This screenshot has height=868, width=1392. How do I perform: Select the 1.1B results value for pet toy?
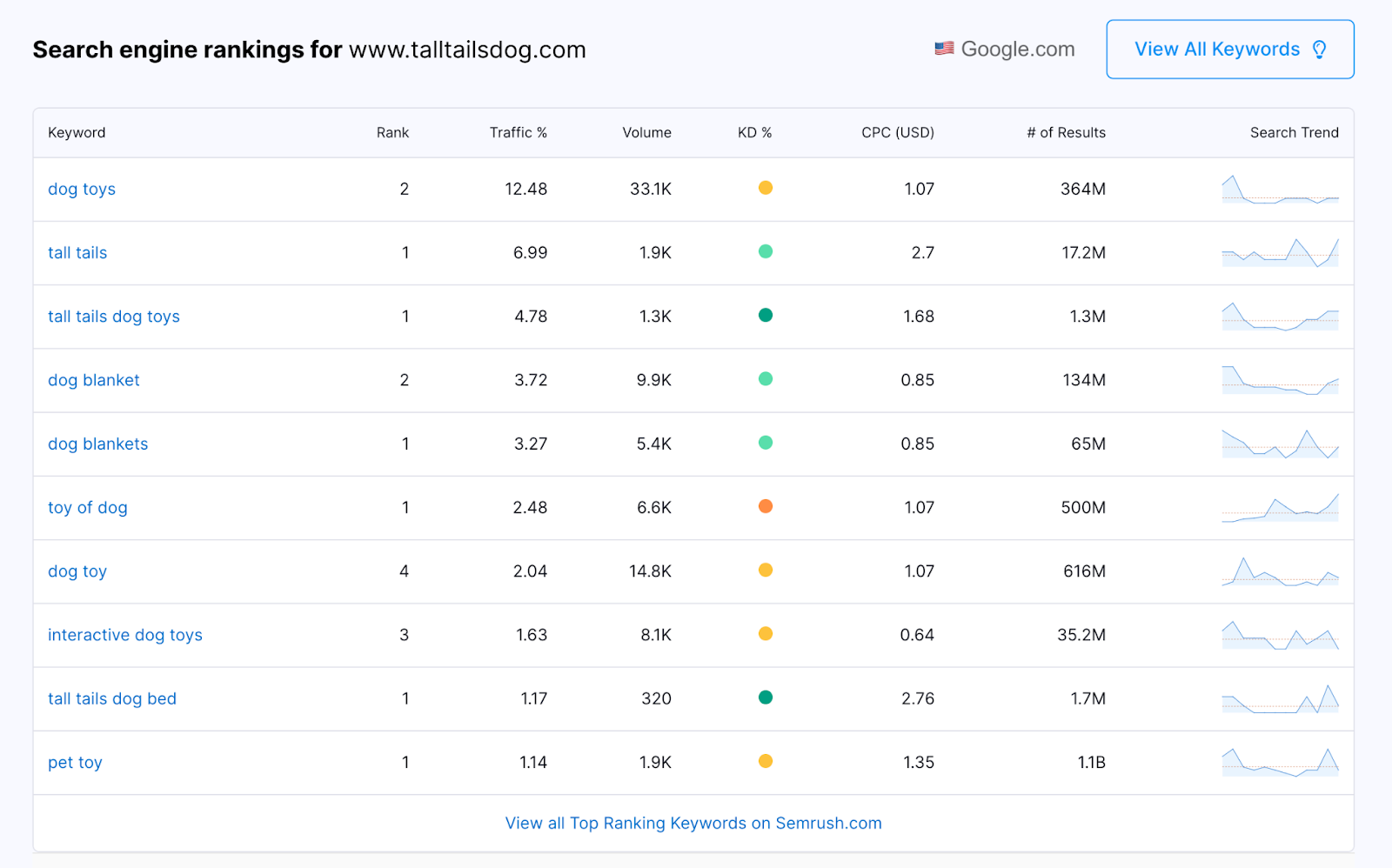pos(1092,763)
